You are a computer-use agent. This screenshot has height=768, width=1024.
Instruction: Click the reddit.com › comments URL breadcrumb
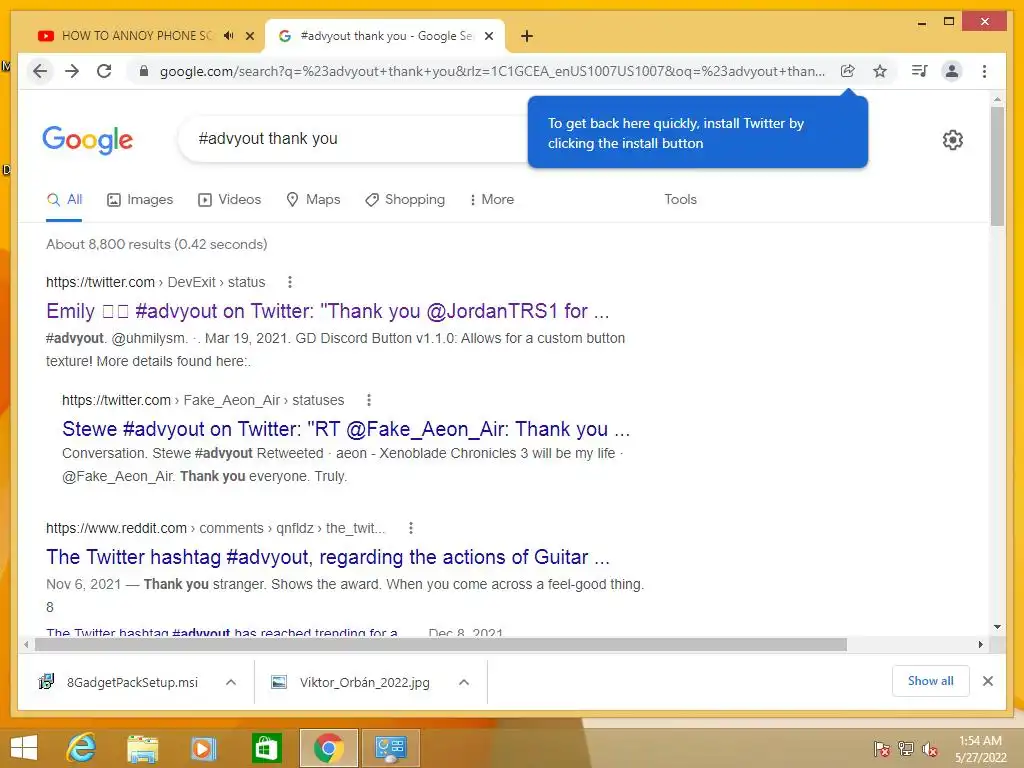click(x=216, y=528)
